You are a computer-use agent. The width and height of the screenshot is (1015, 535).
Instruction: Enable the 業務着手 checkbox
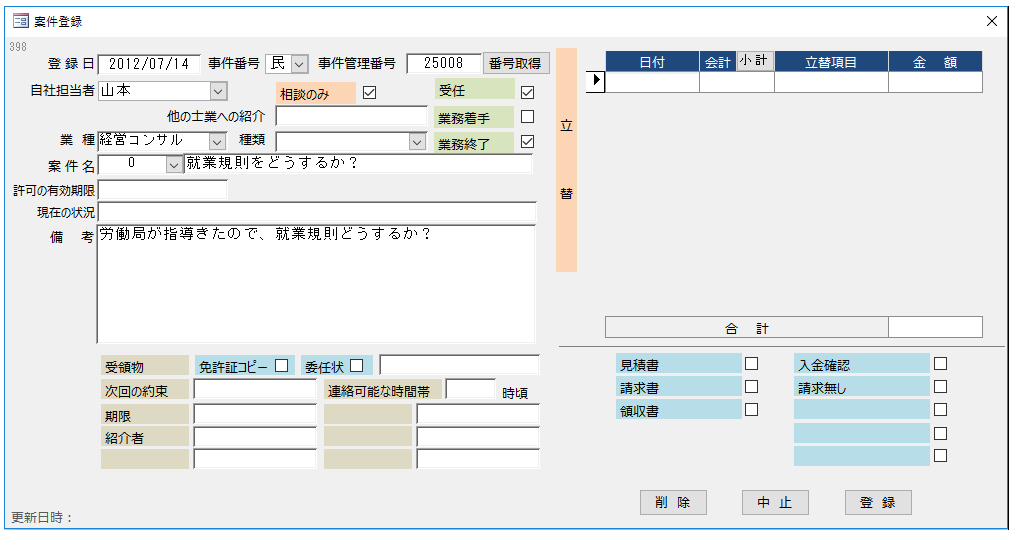(528, 117)
